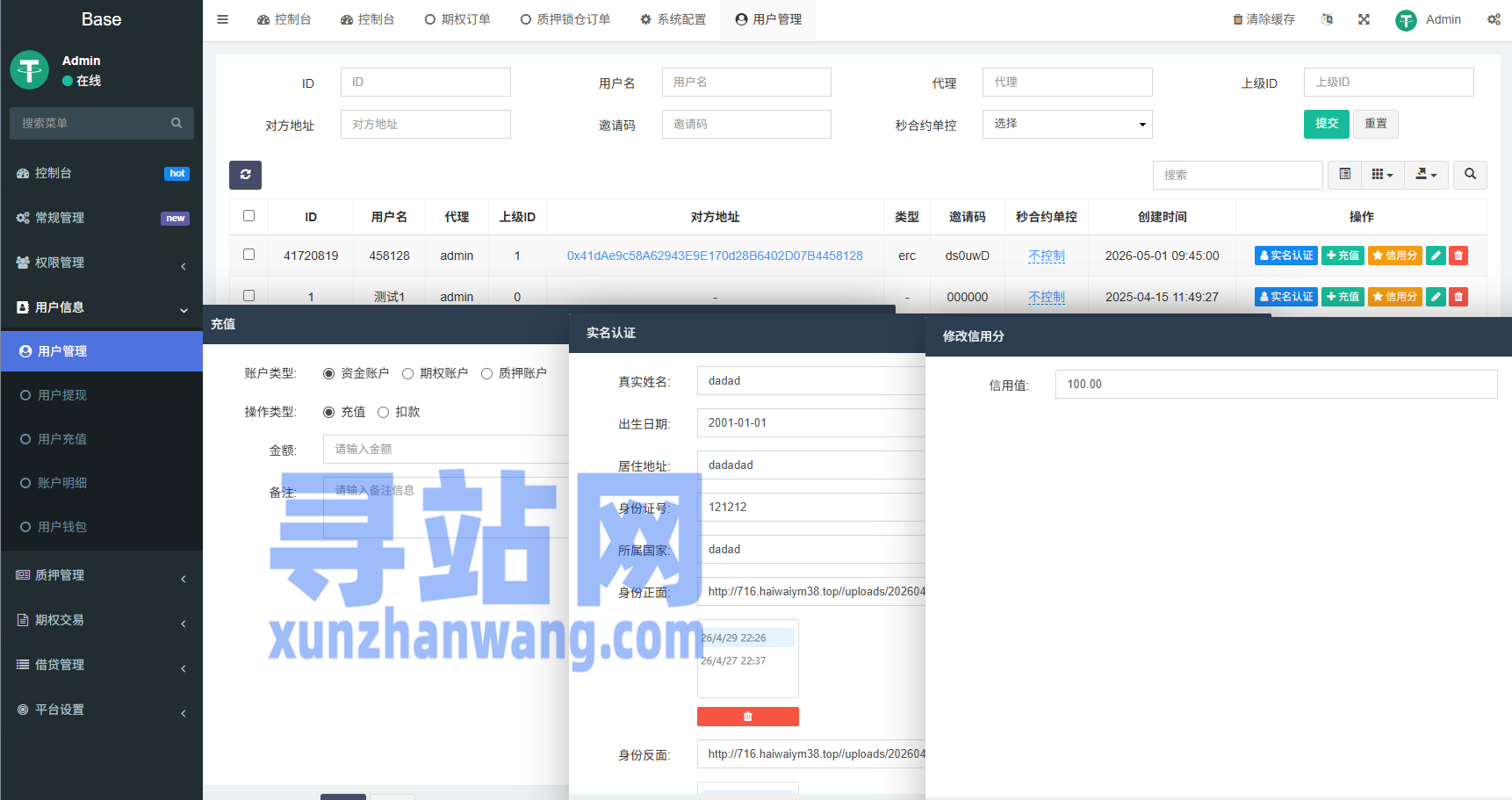Click the refresh table button

coord(245,175)
